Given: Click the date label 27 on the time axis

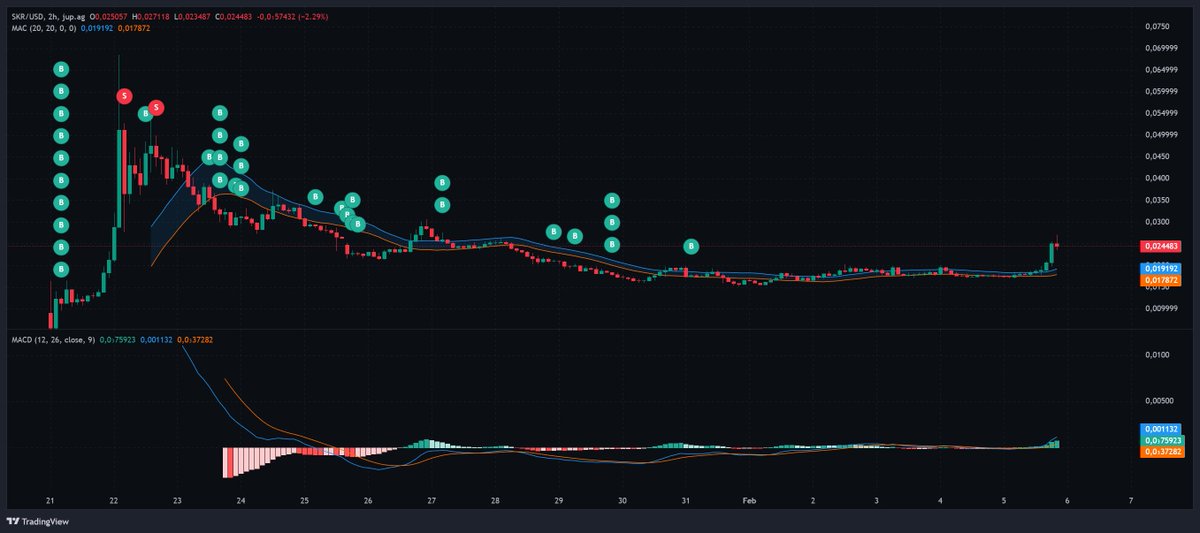Looking at the screenshot, I should (432, 499).
